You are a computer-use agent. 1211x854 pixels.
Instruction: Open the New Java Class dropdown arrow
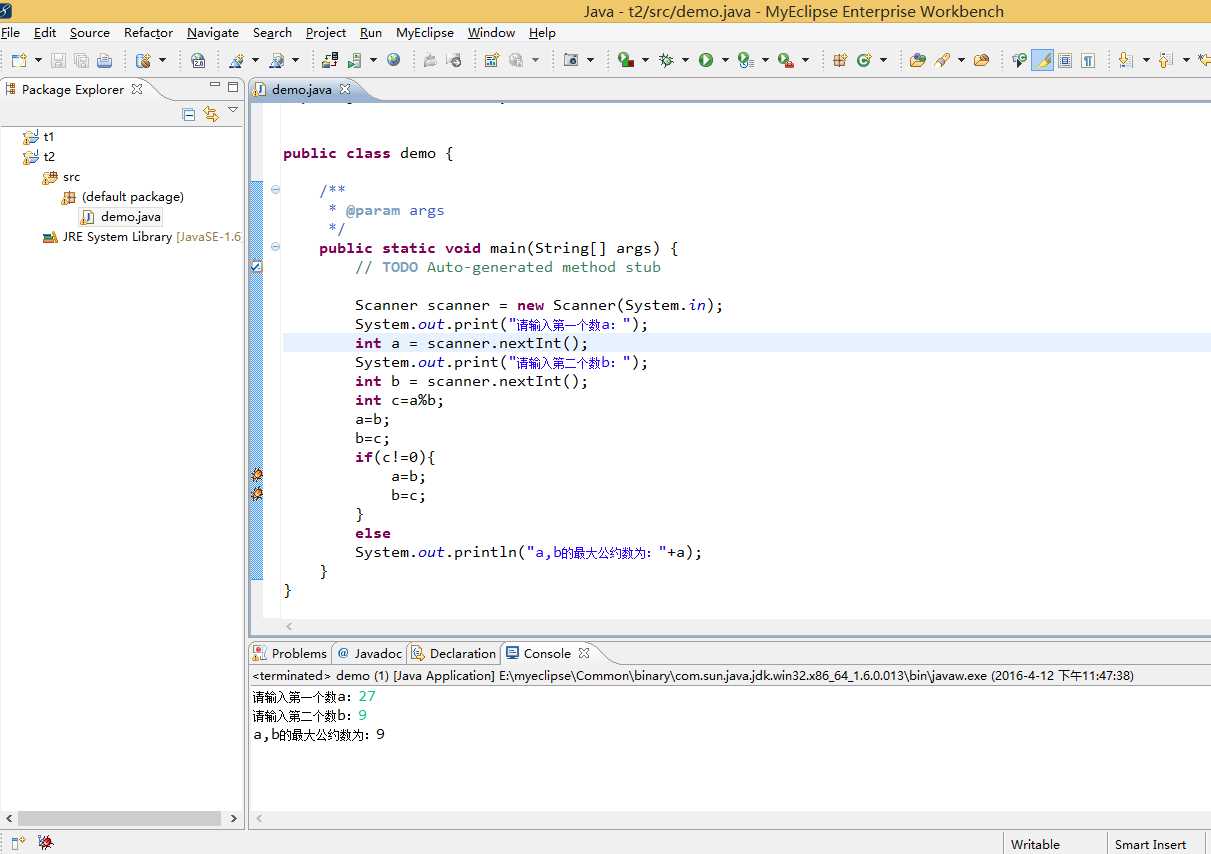(x=883, y=60)
